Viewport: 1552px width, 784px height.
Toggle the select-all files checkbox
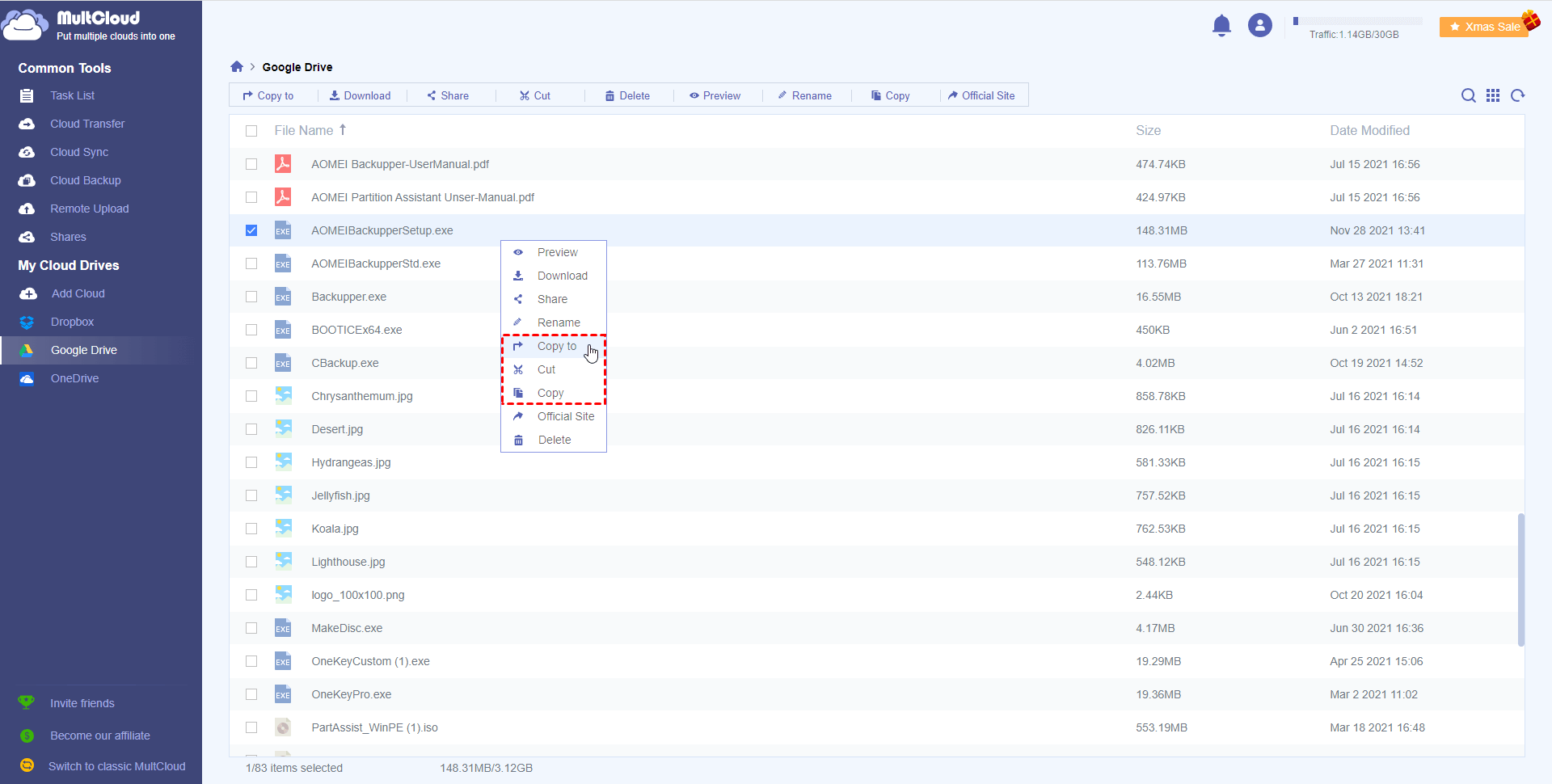(x=251, y=131)
